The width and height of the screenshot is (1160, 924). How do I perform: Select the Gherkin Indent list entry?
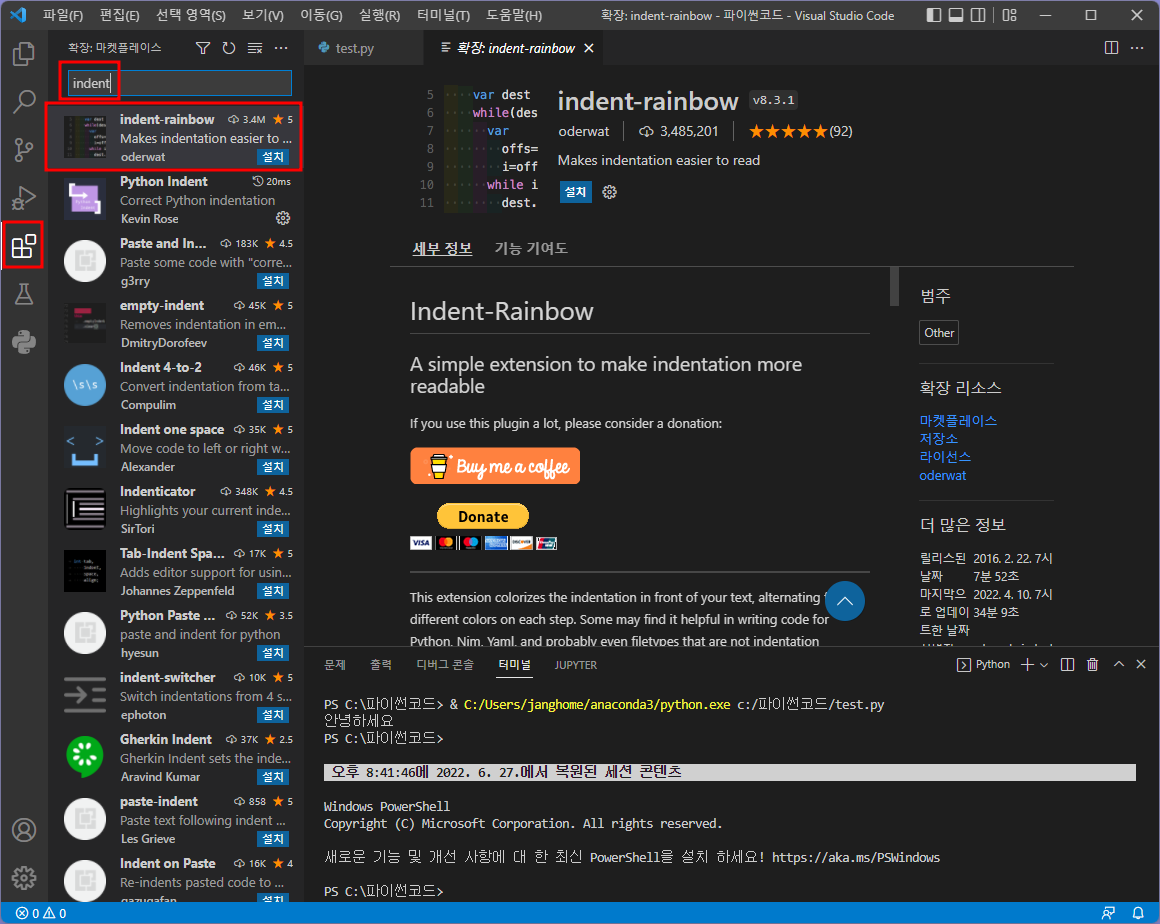point(176,758)
